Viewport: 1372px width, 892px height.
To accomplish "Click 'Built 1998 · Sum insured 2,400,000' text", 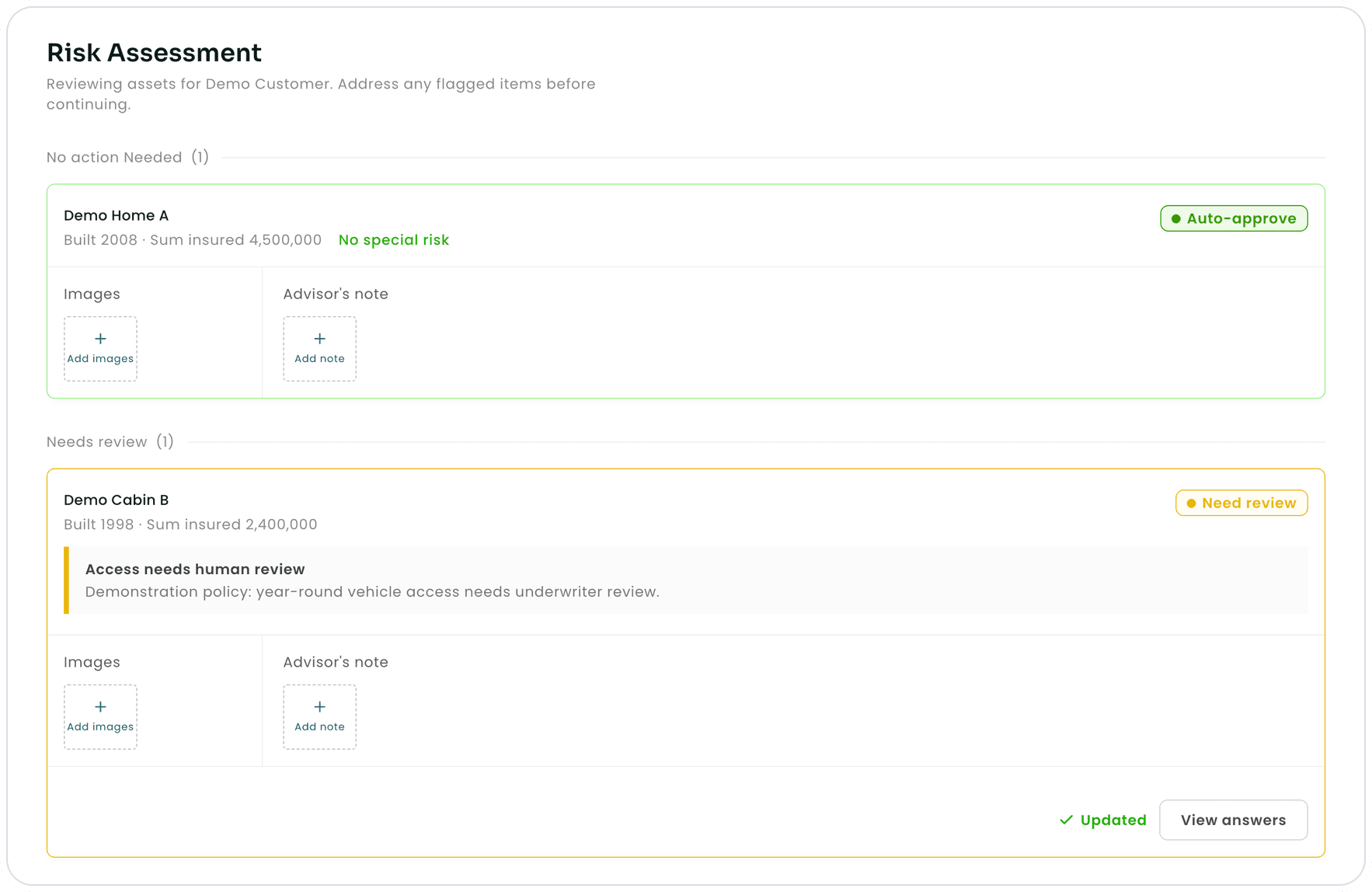I will pos(190,524).
